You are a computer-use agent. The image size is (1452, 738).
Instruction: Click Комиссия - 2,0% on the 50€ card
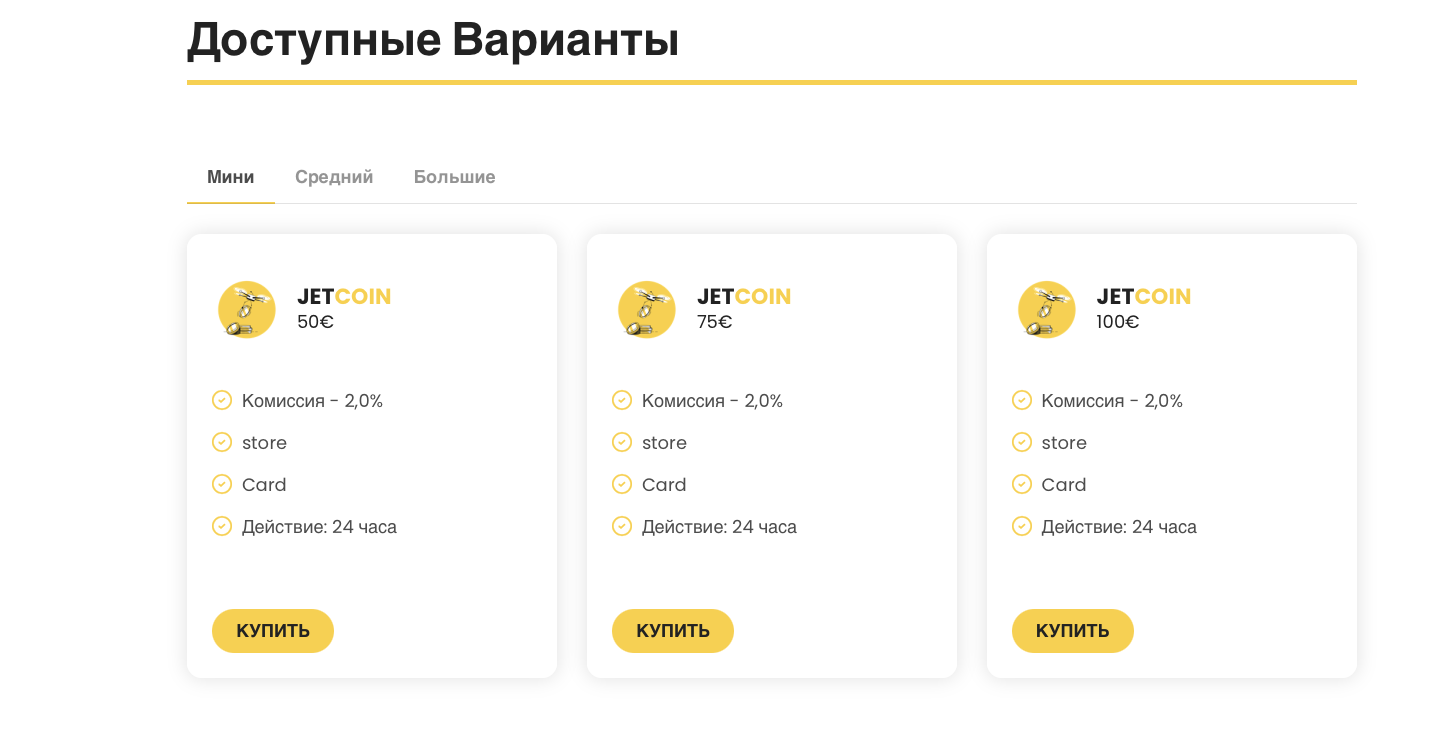tap(312, 401)
